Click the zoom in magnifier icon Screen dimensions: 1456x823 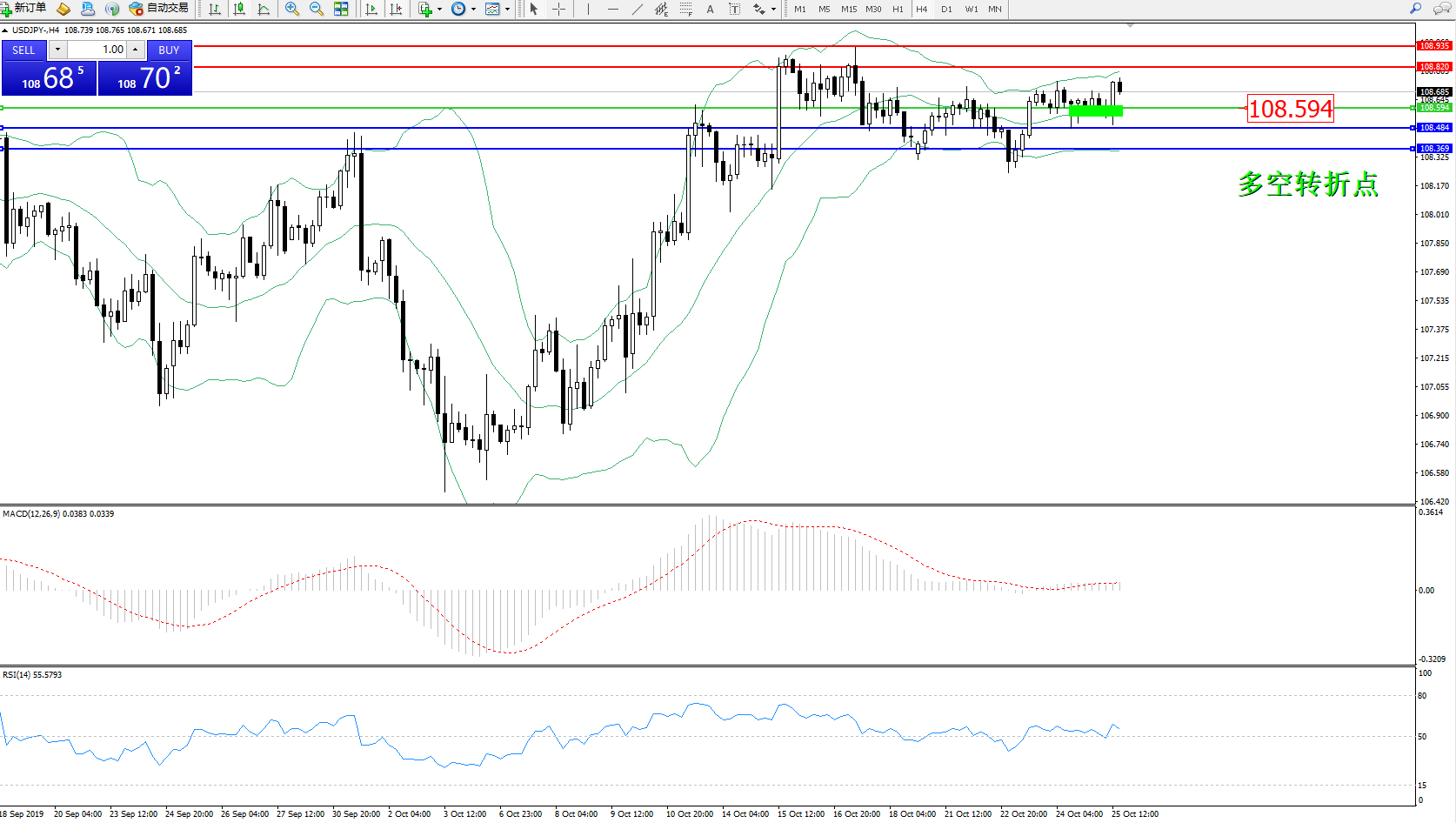click(x=292, y=9)
